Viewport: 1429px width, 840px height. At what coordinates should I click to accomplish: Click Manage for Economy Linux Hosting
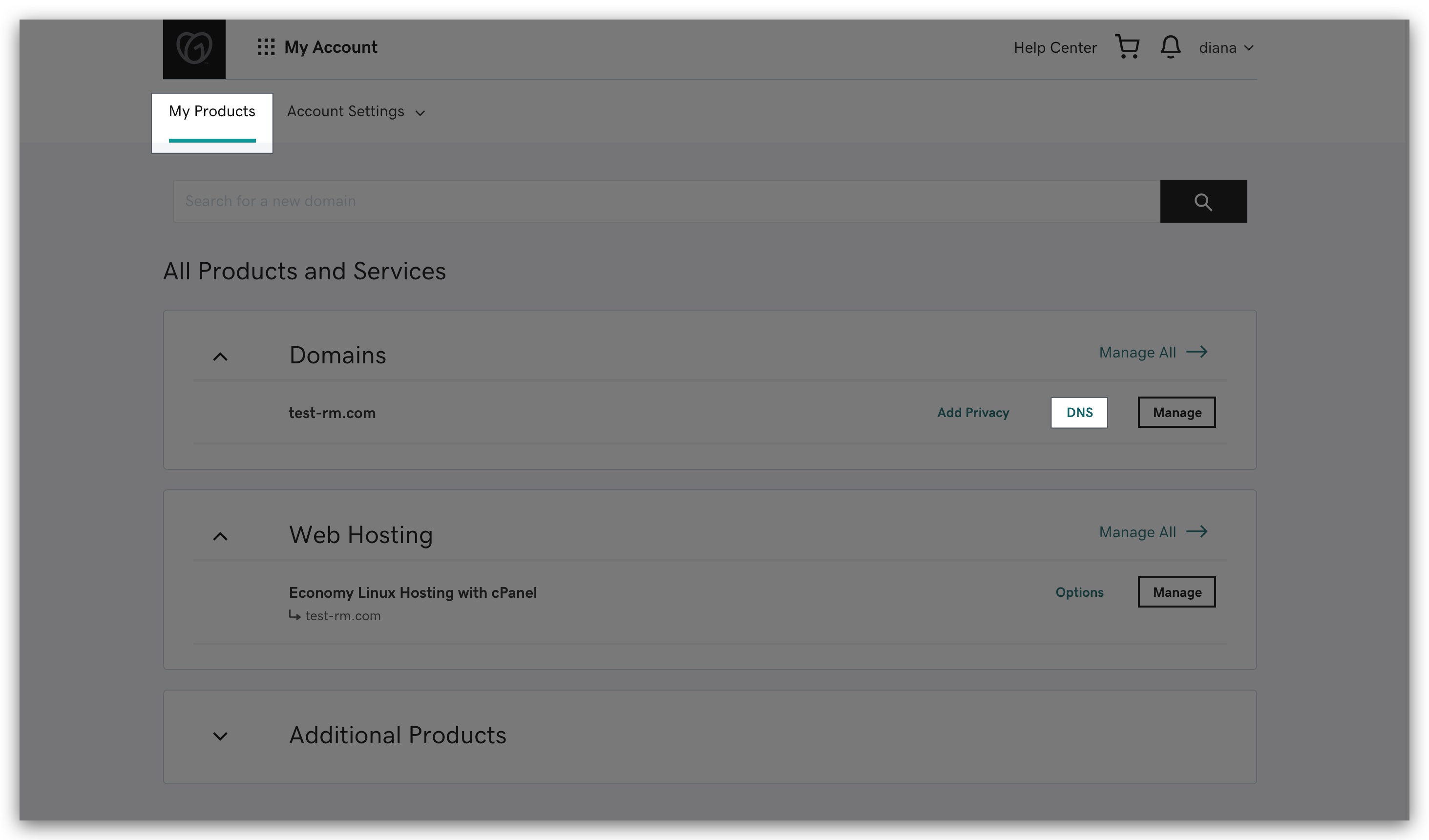point(1177,591)
